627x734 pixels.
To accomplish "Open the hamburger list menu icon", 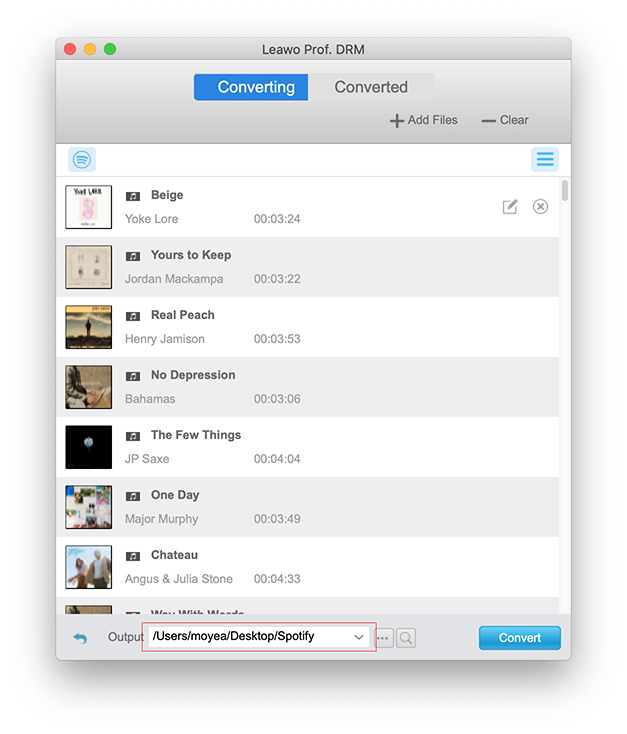I will pos(544,160).
